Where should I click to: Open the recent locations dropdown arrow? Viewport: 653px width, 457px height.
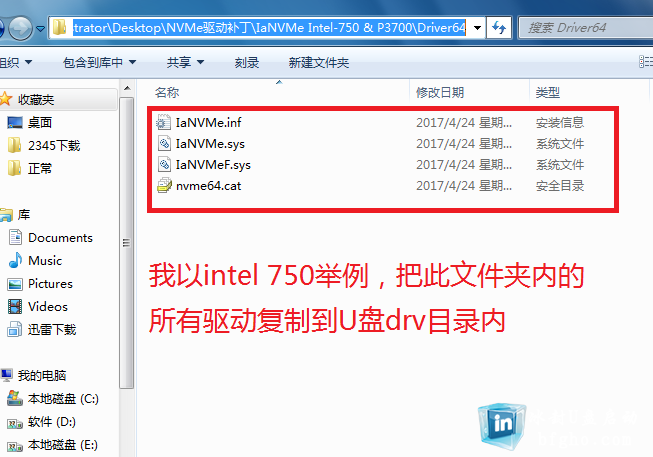pyautogui.click(x=40, y=29)
